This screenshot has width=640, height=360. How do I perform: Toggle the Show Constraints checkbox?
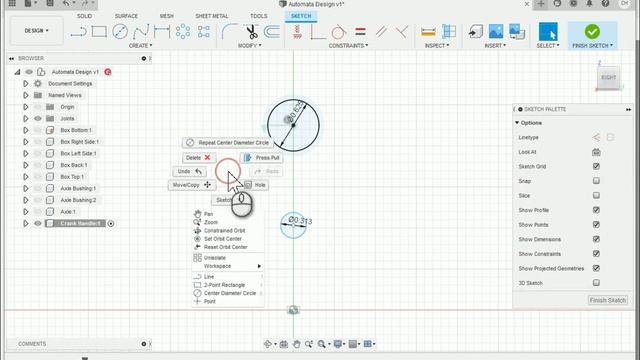point(596,253)
